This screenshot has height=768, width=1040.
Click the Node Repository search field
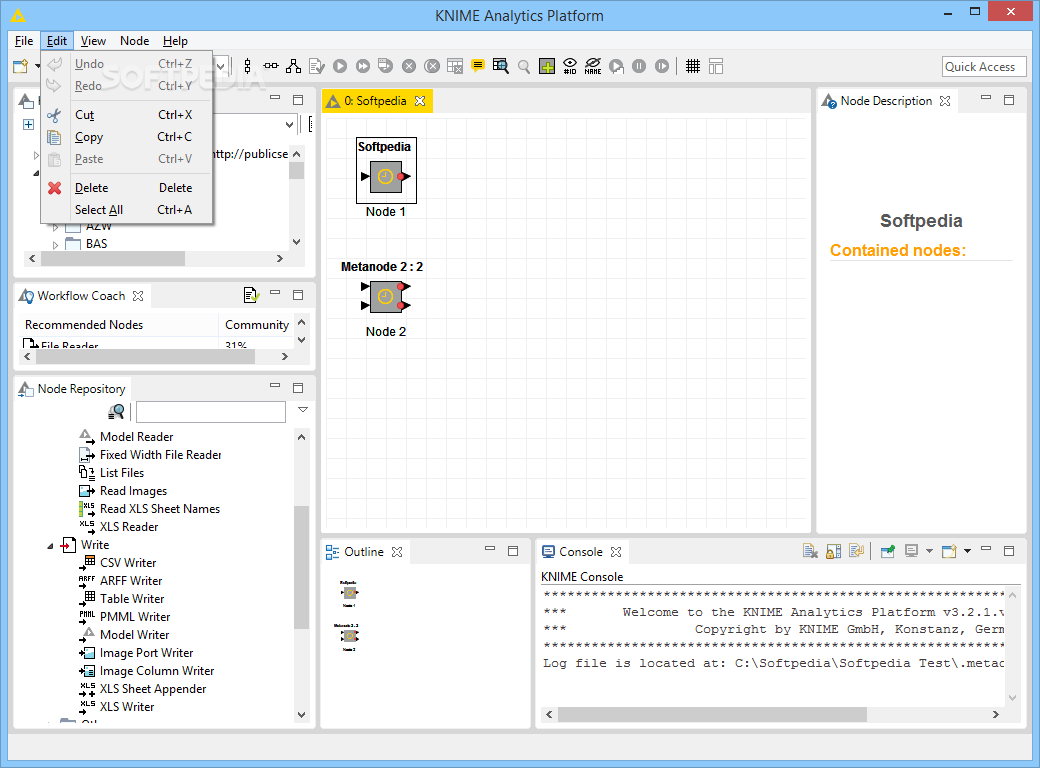click(211, 412)
